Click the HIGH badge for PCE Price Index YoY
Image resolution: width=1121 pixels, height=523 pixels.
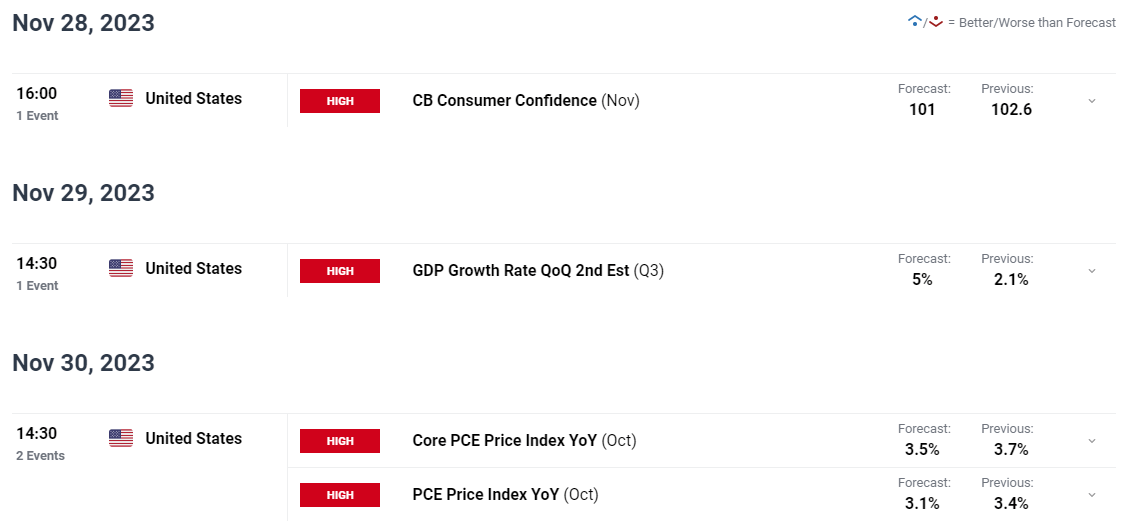340,494
